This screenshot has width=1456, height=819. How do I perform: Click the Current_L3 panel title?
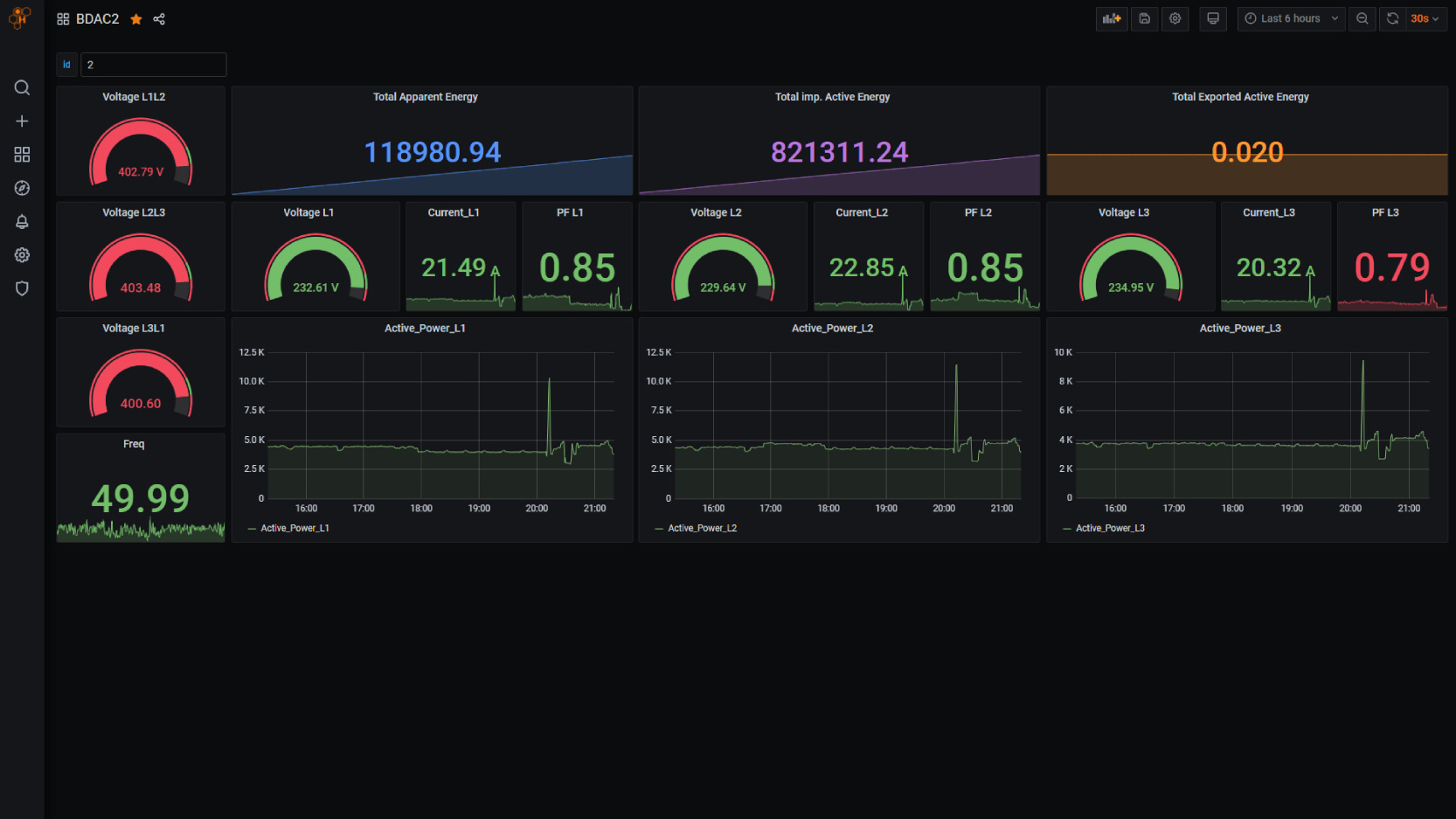(1269, 212)
